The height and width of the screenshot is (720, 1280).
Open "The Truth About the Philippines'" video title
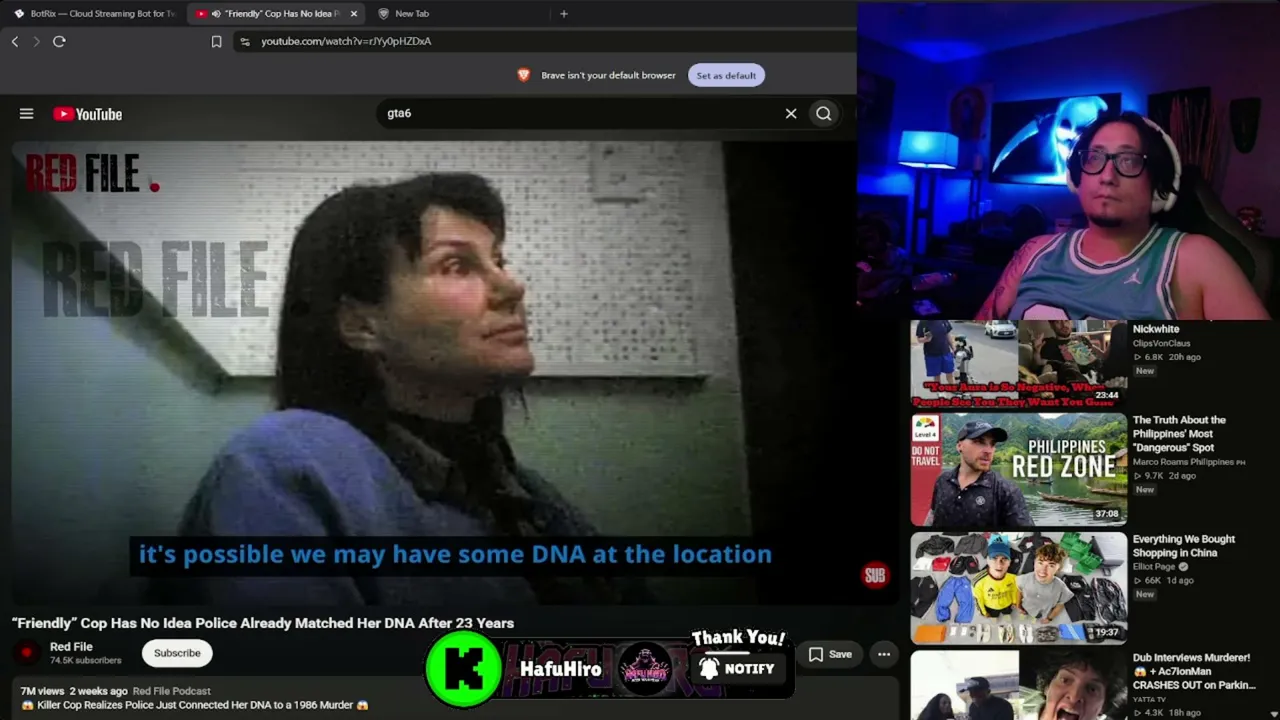[1179, 434]
